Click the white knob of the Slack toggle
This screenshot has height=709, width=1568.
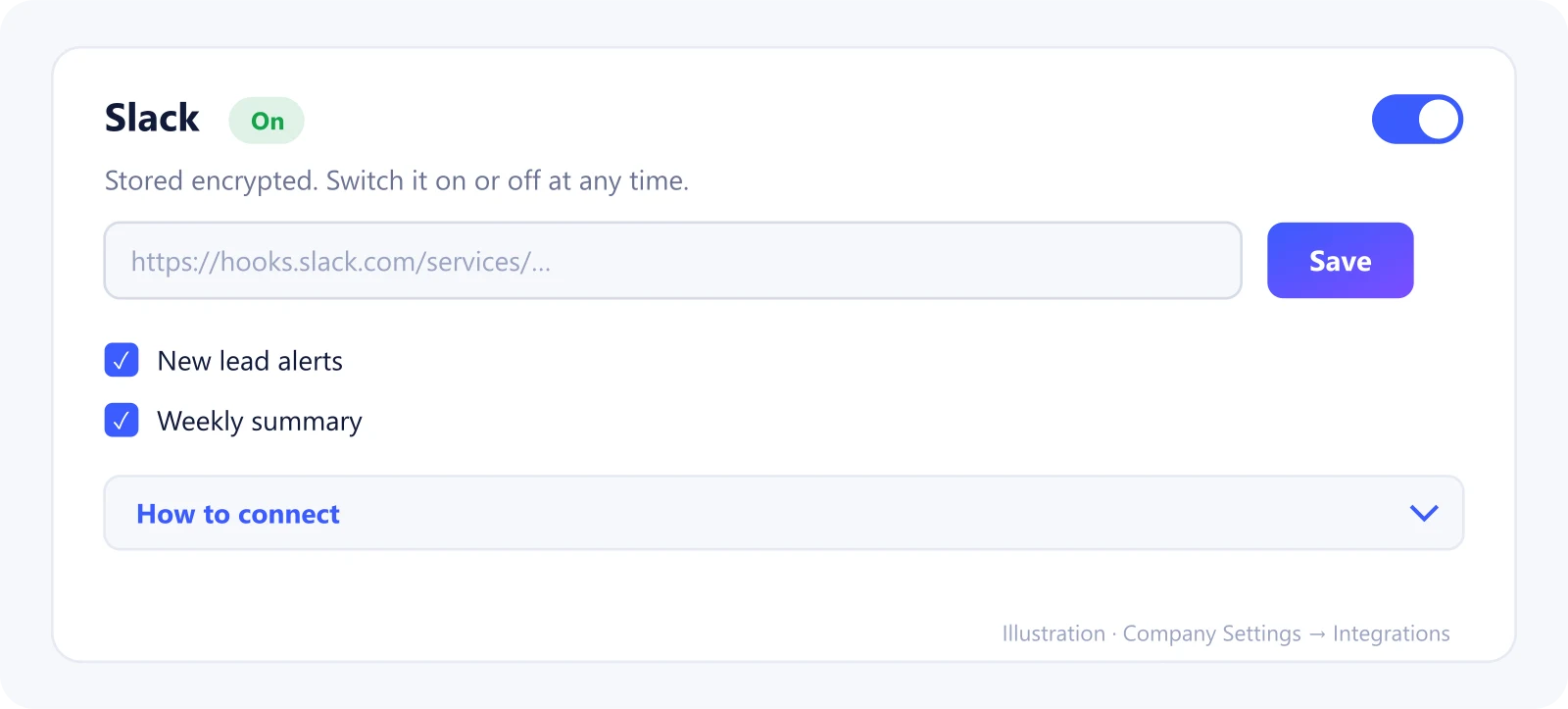point(1438,120)
